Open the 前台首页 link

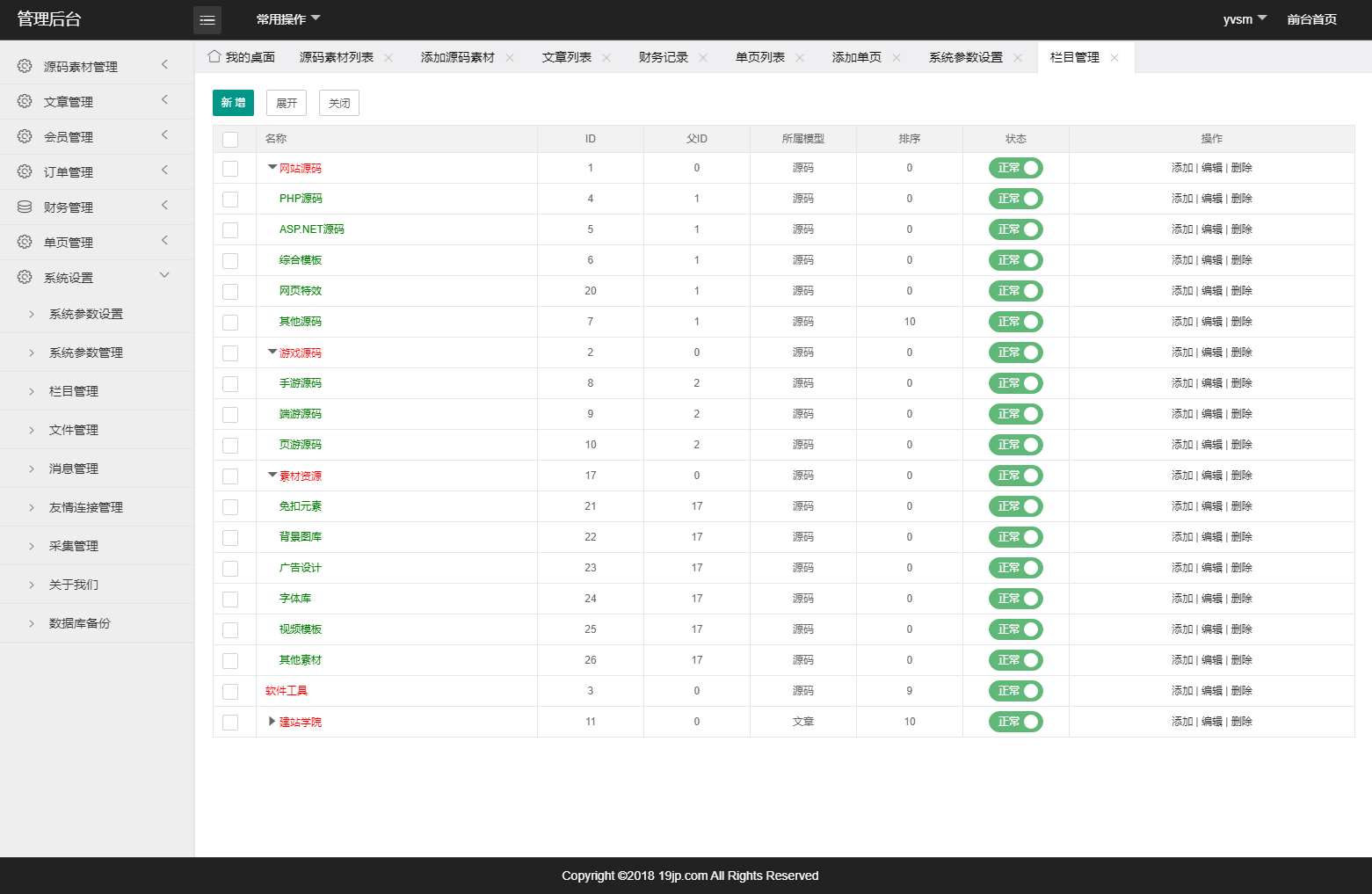pyautogui.click(x=1312, y=19)
